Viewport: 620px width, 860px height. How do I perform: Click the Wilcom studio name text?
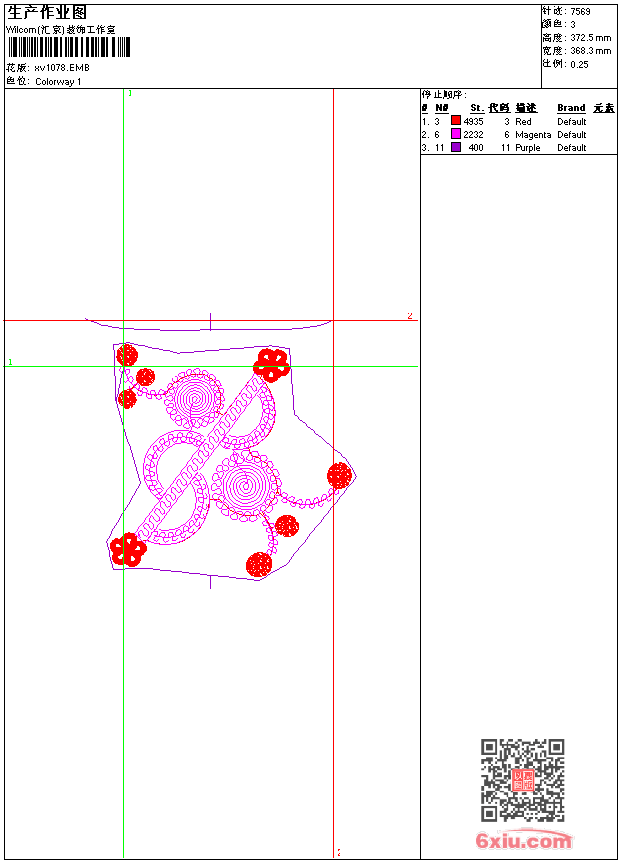(x=61, y=30)
